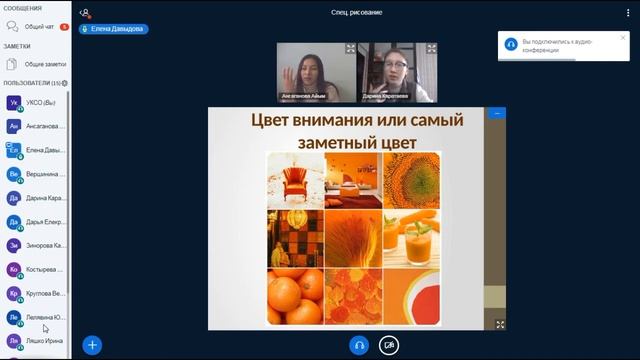
Task: Open the three-dot options menu
Action: (x=628, y=13)
